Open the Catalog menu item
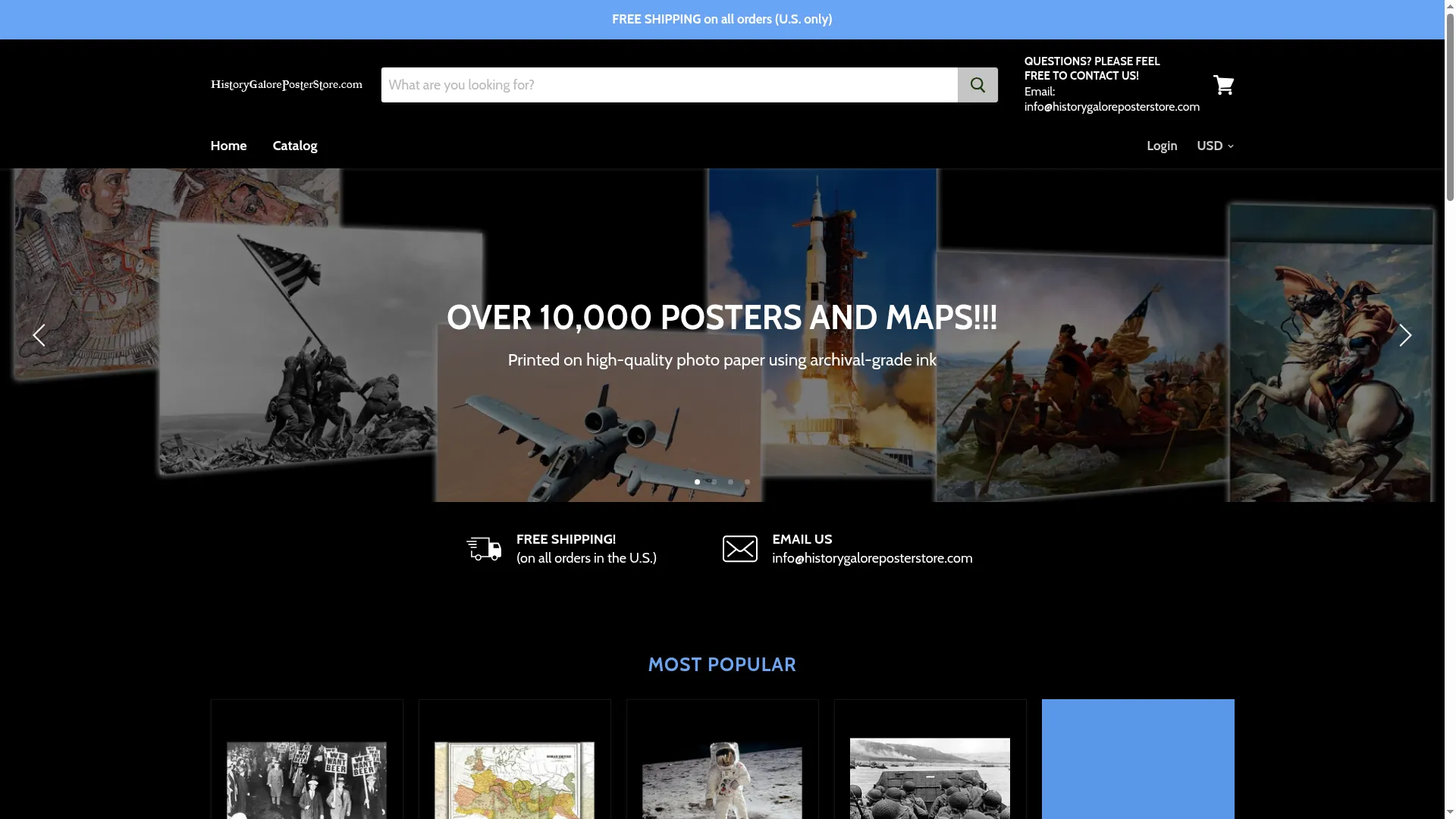This screenshot has width=1456, height=819. (x=295, y=146)
